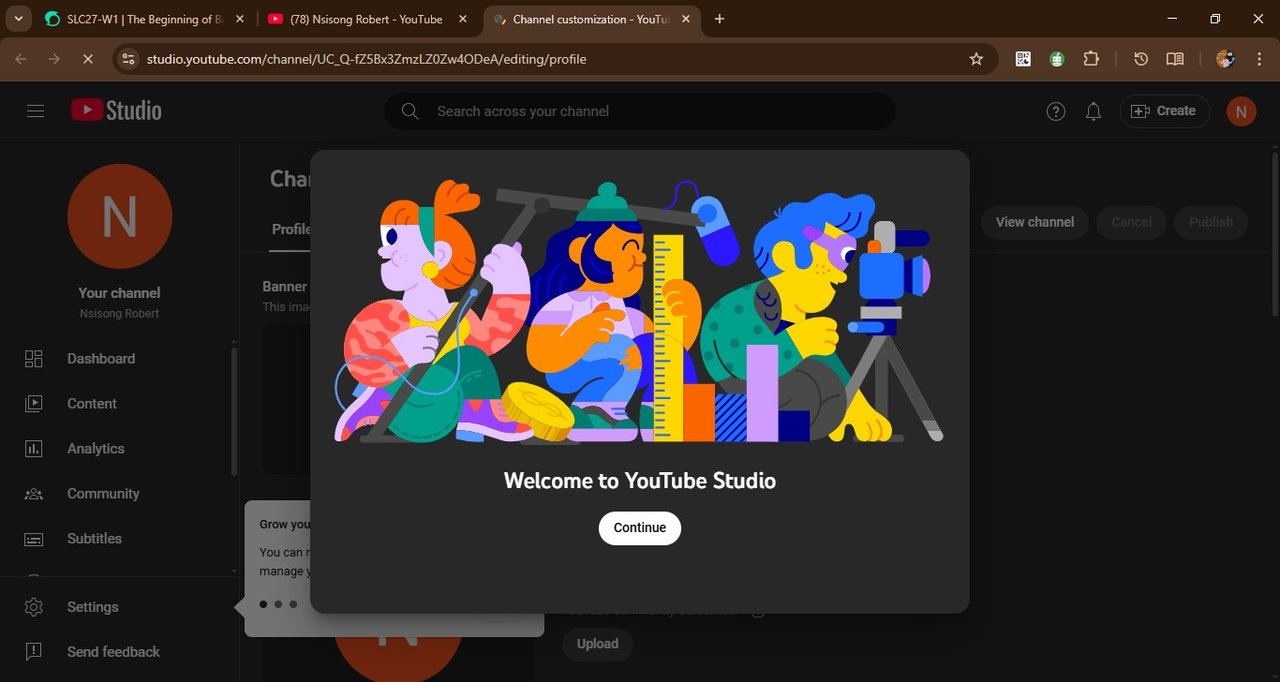Click the page vertical scrollbar
1280x682 pixels.
tap(1274, 236)
